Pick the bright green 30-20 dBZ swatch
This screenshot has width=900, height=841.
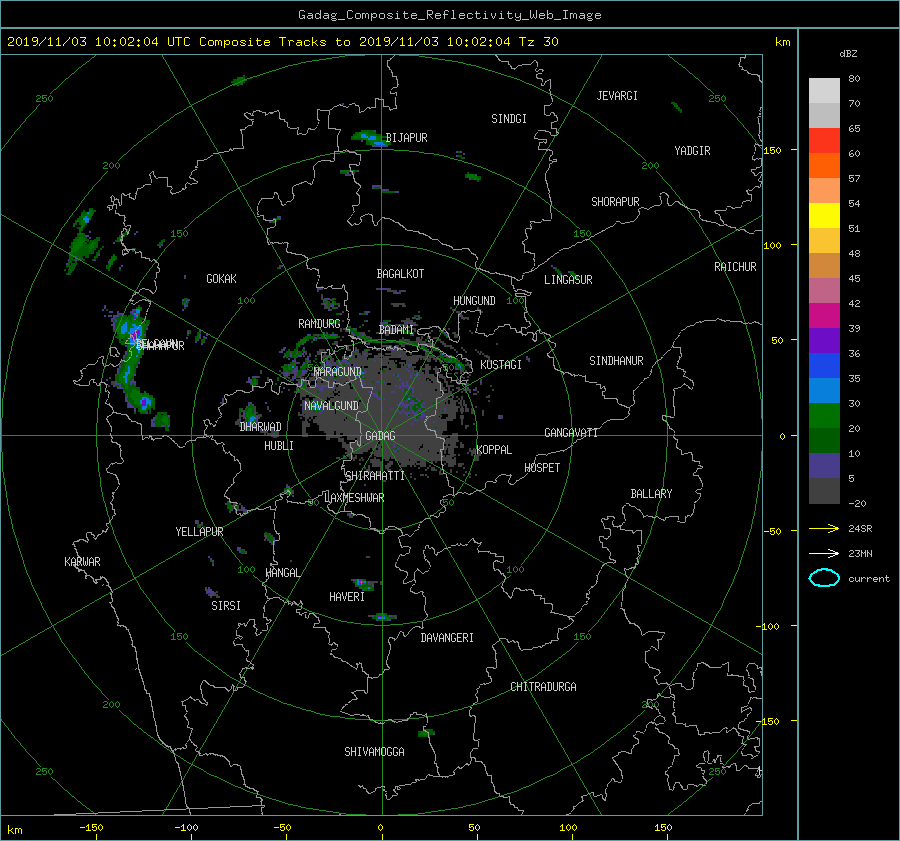pos(824,415)
